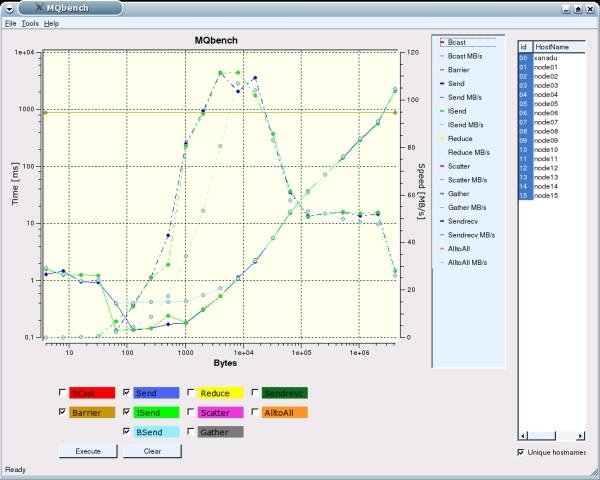Click the Bcast legend entry

pos(456,43)
